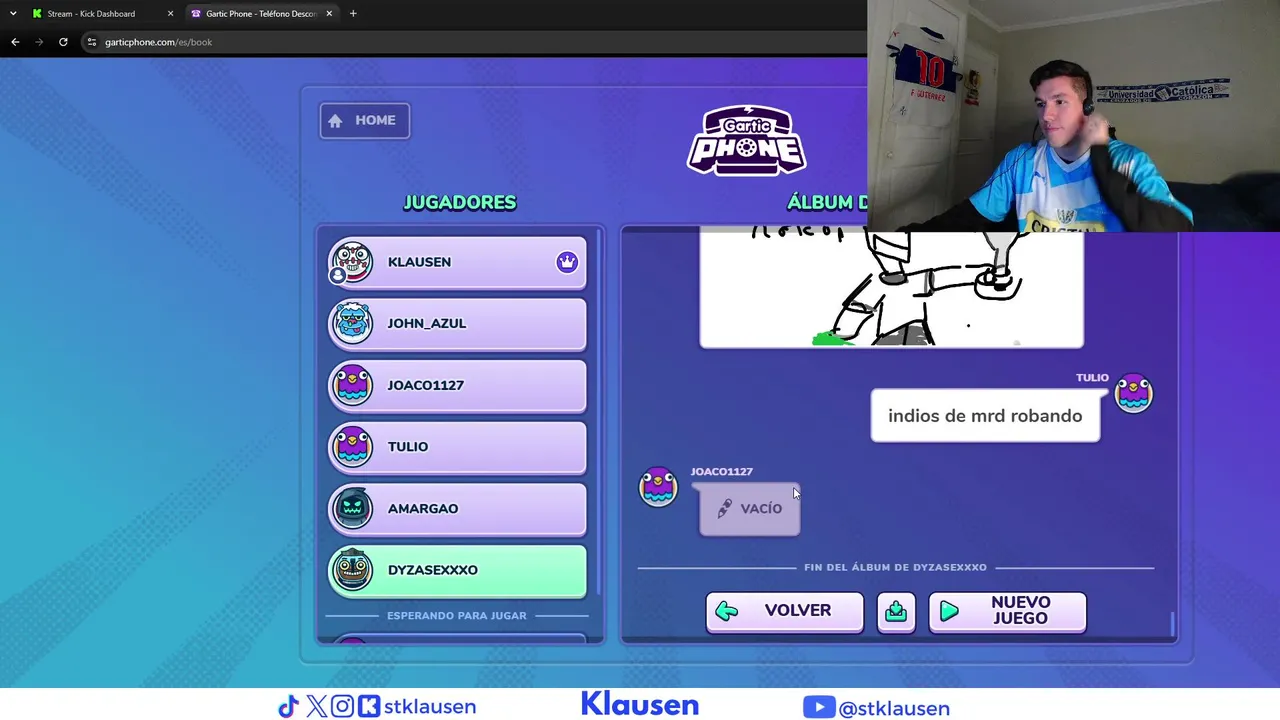Click the house icon on HOME button
1280x720 pixels.
click(x=335, y=120)
